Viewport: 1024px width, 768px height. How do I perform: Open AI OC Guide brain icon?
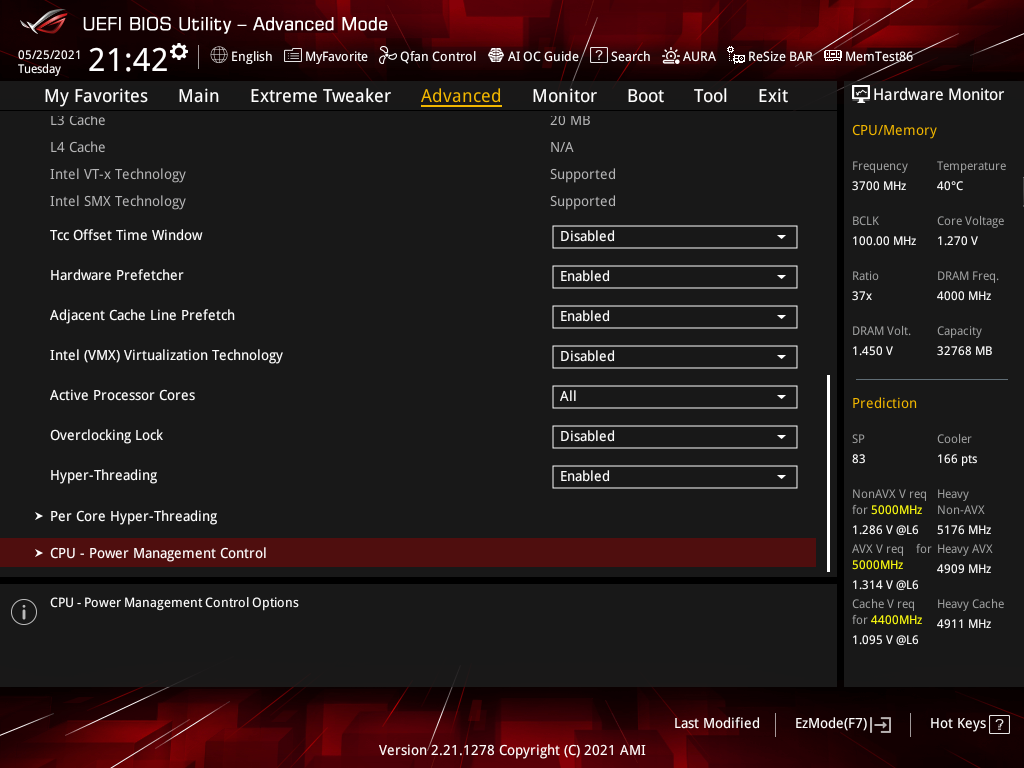coord(496,56)
